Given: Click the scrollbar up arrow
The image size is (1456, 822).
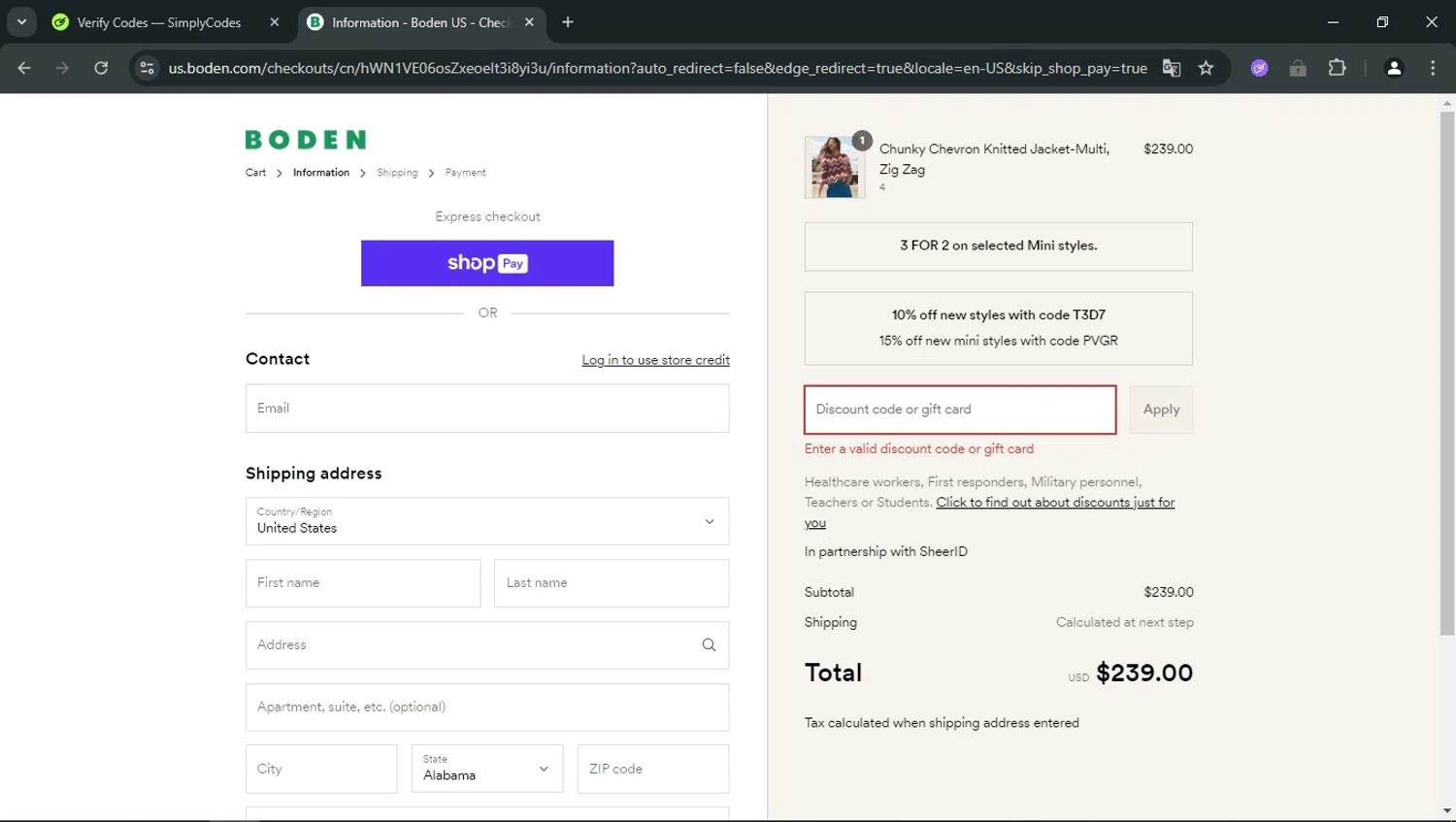Looking at the screenshot, I should 1447,102.
